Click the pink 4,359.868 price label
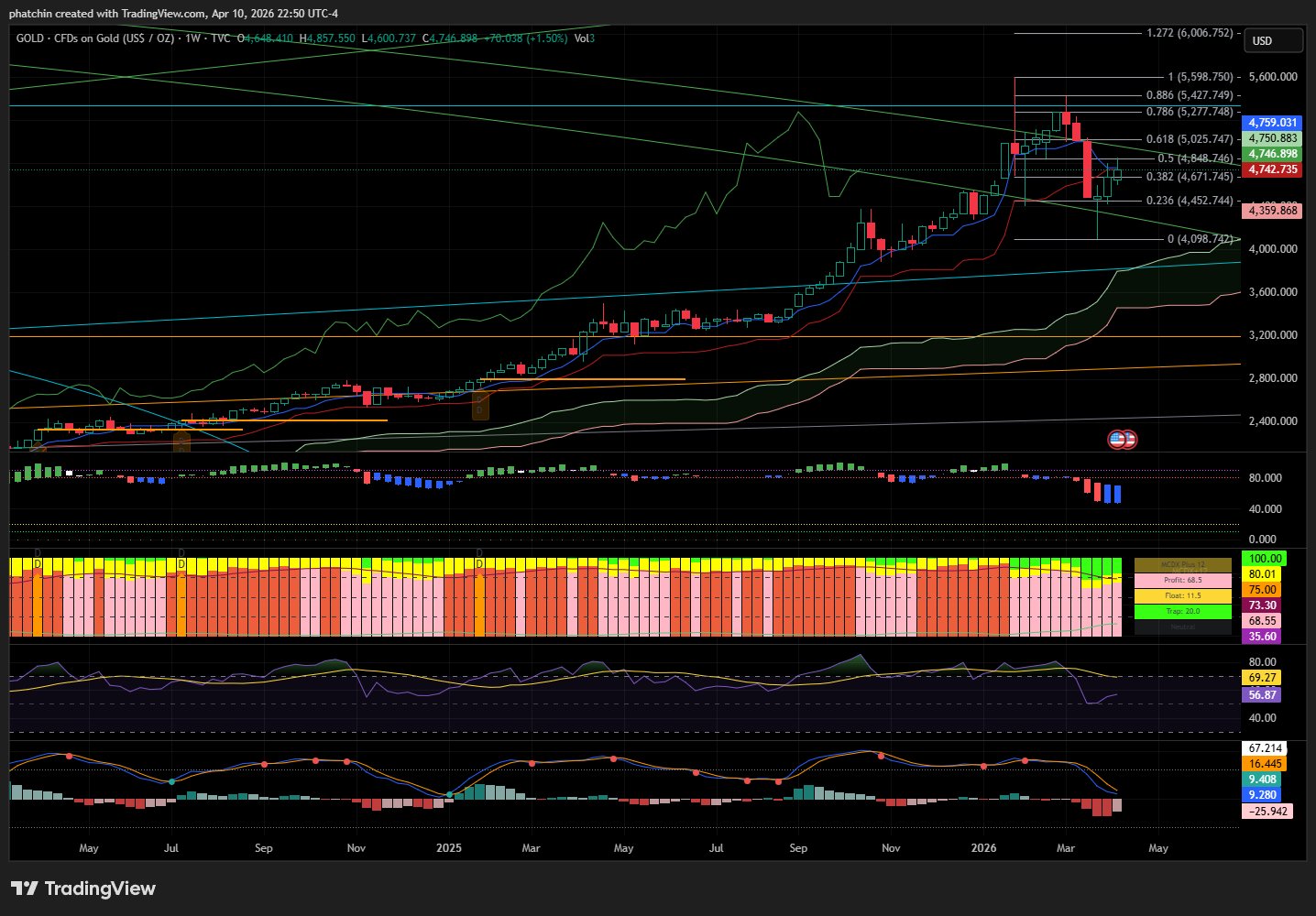Image resolution: width=1316 pixels, height=916 pixels. click(x=1272, y=211)
